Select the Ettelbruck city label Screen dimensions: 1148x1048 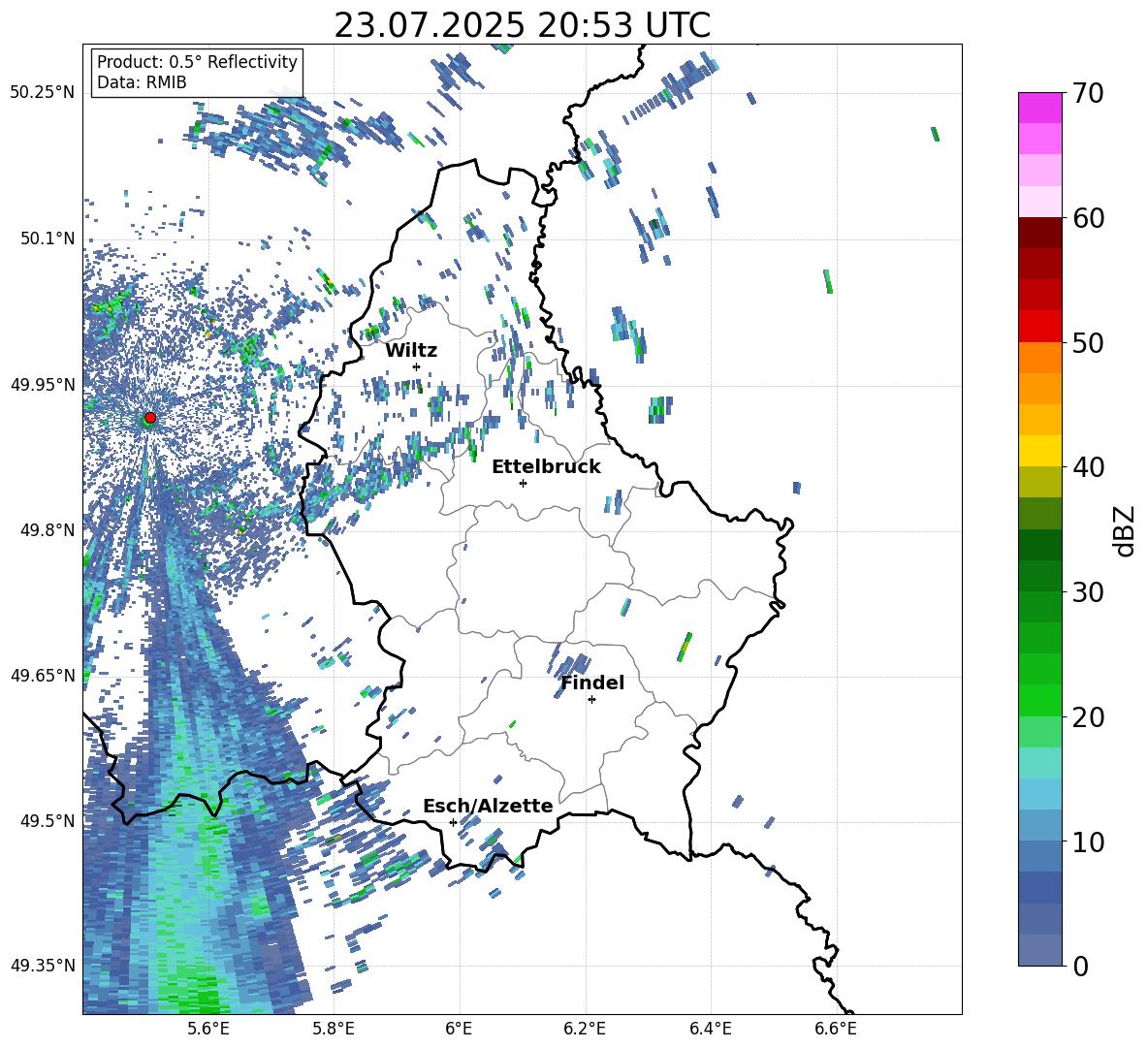(546, 467)
